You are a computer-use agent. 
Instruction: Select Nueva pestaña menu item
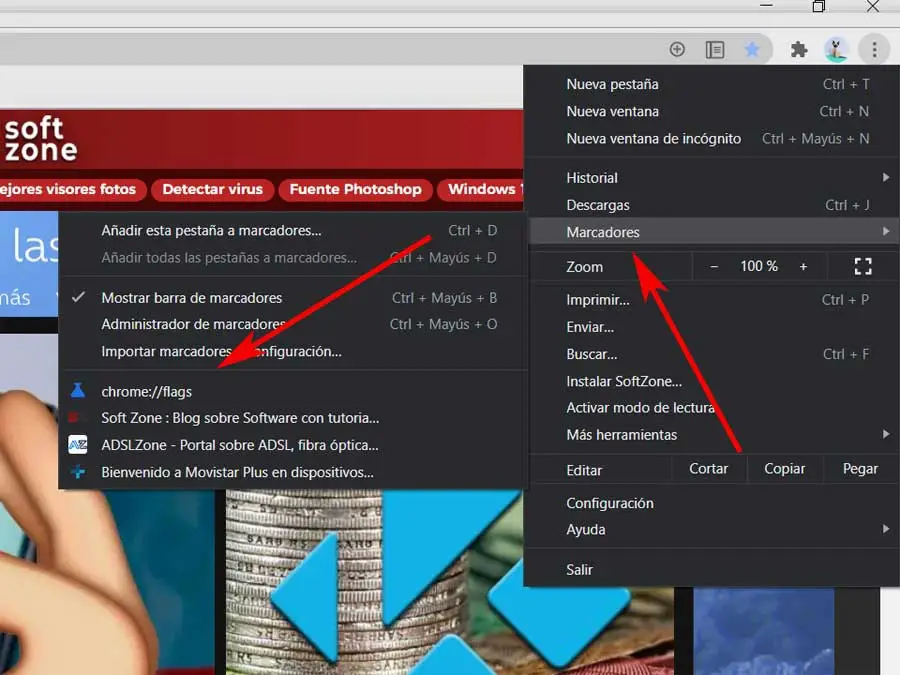point(712,84)
